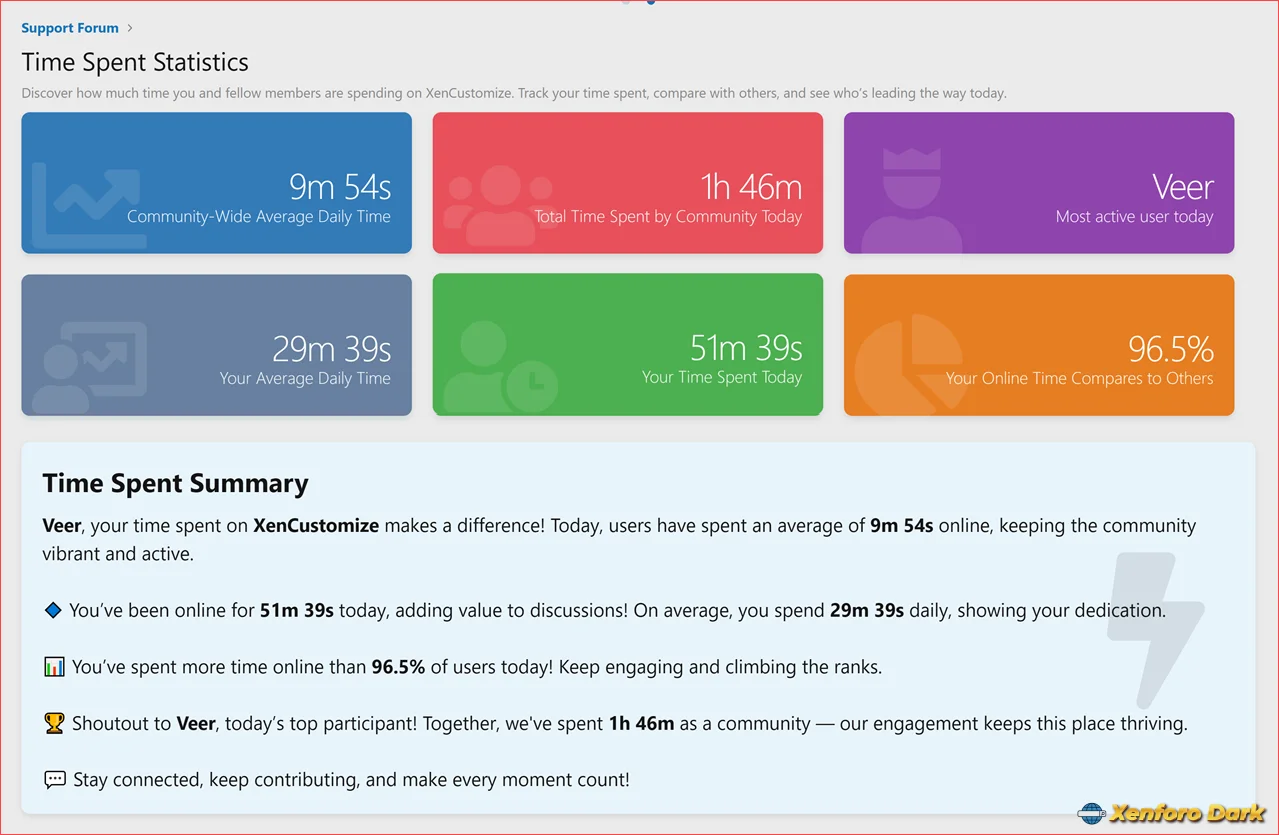
Task: Select the Community-Wide Average Daily Time card label
Action: (258, 217)
